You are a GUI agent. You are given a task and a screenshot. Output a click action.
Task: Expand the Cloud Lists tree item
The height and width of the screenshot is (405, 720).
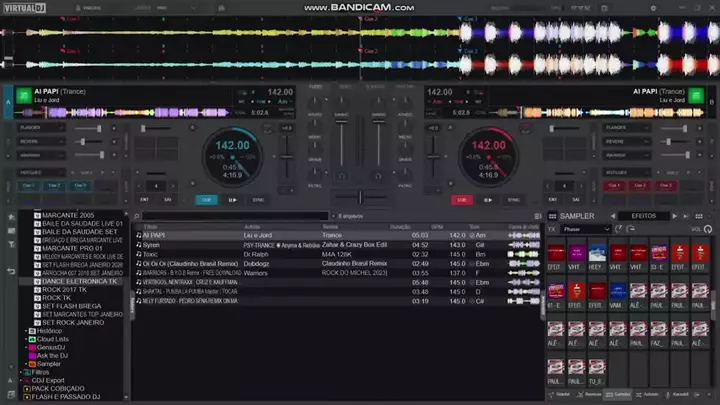26,339
